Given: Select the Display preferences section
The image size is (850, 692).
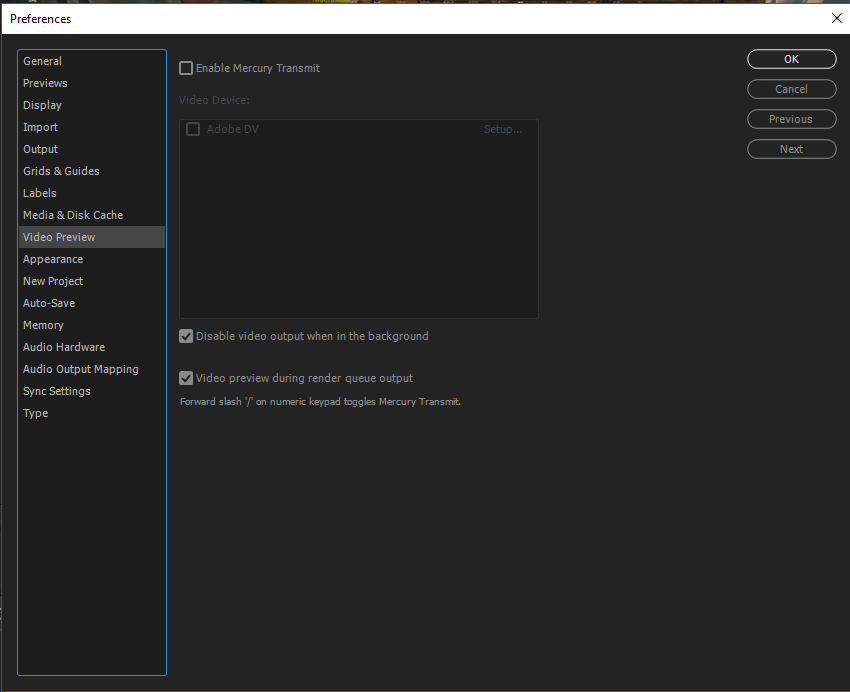Looking at the screenshot, I should tap(42, 105).
